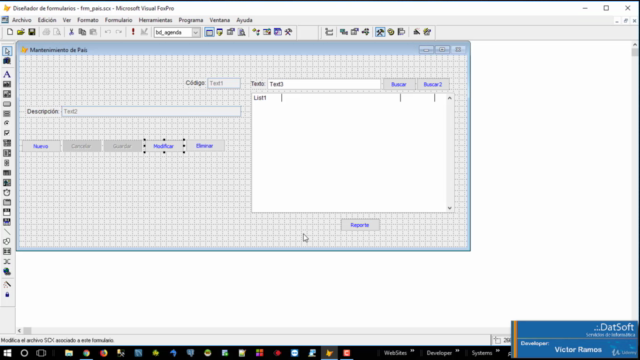Screen dimensions: 640x360
Task: Pick the Image control tool
Action: 7,182
